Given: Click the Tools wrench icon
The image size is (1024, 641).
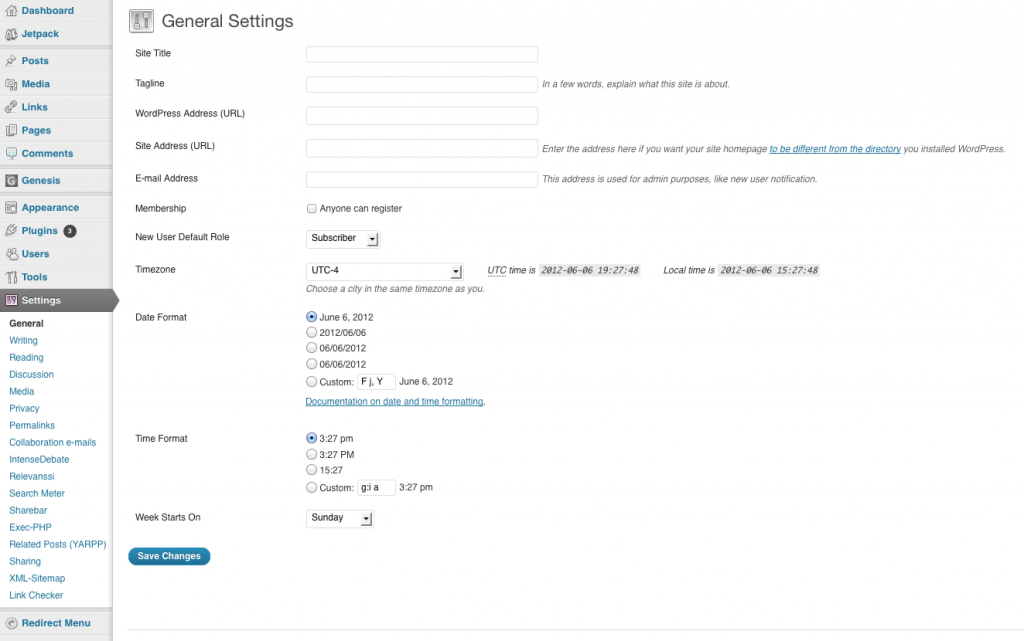Looking at the screenshot, I should (11, 277).
